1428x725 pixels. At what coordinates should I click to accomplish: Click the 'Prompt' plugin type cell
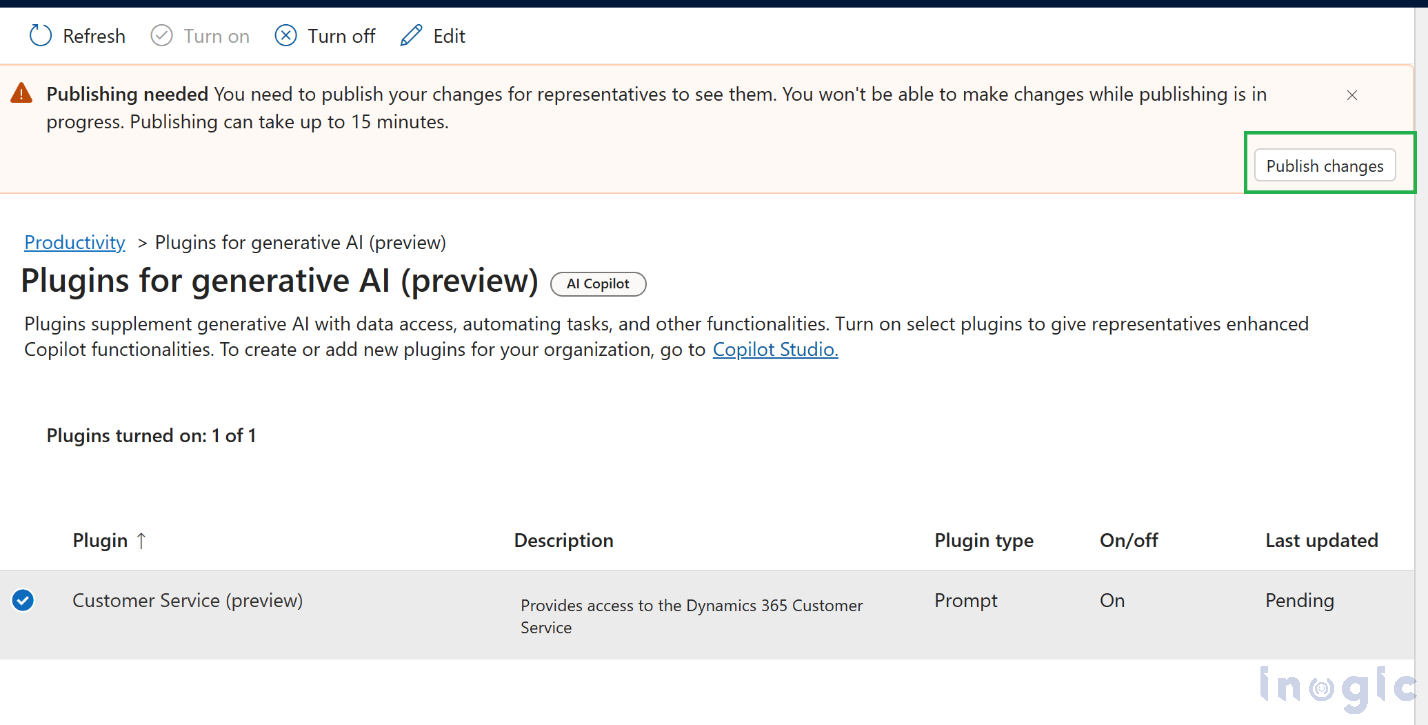pyautogui.click(x=966, y=601)
